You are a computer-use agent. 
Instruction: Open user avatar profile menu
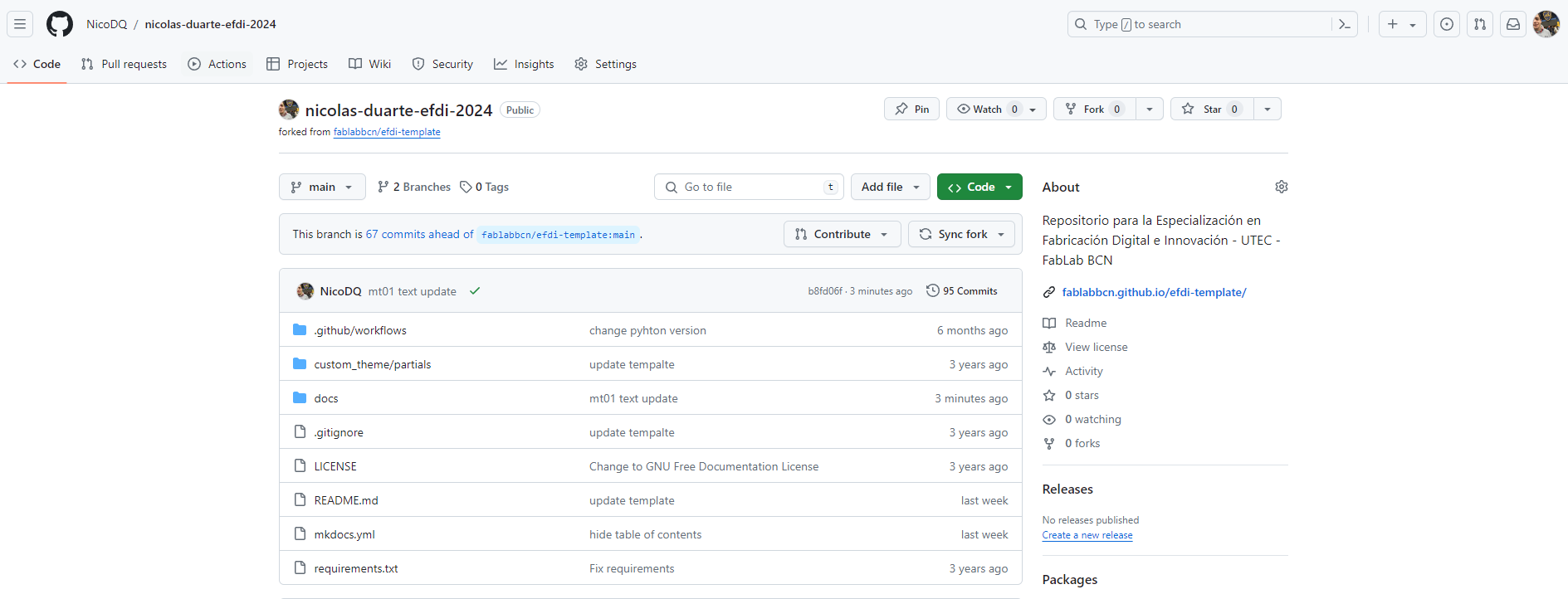point(1546,24)
